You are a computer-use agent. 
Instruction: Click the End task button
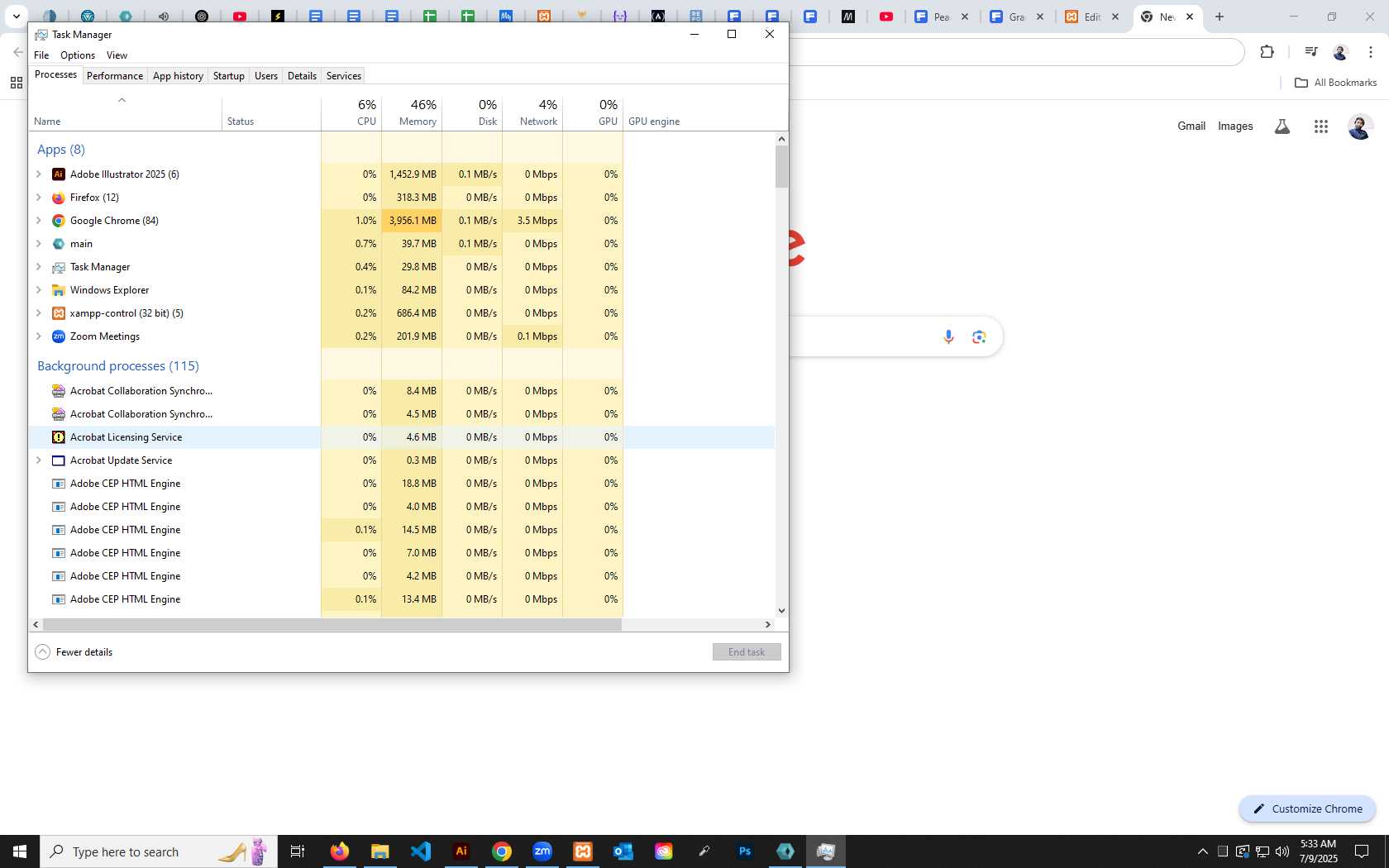tap(747, 652)
